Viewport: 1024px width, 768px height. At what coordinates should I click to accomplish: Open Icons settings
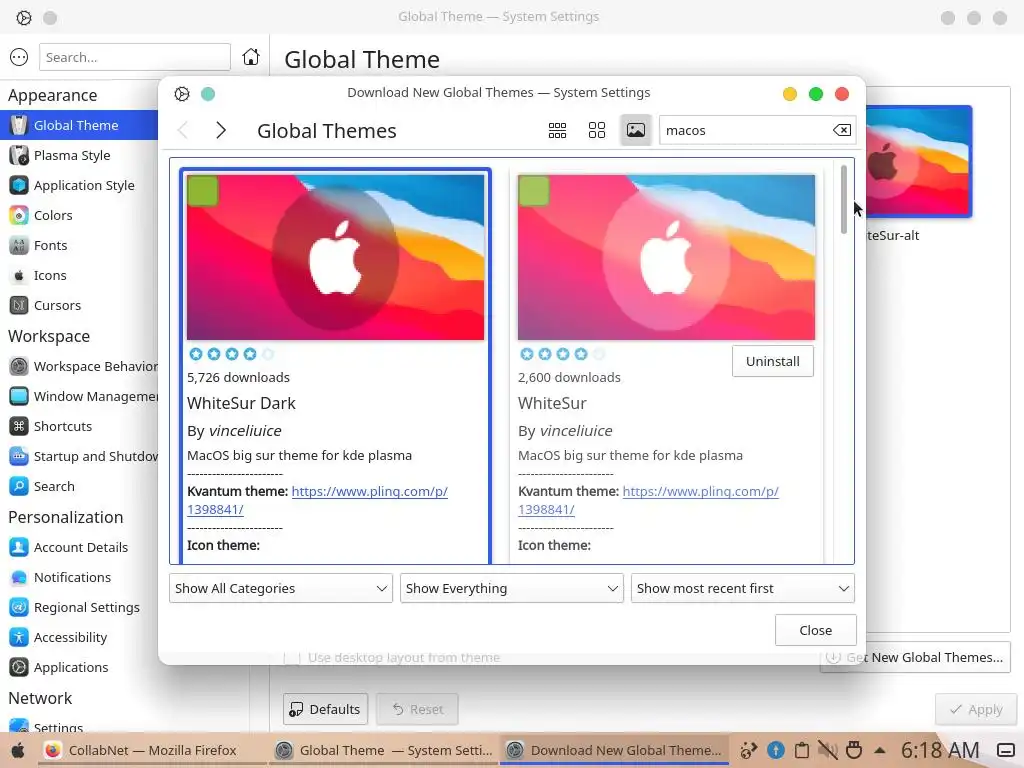pyautogui.click(x=79, y=276)
